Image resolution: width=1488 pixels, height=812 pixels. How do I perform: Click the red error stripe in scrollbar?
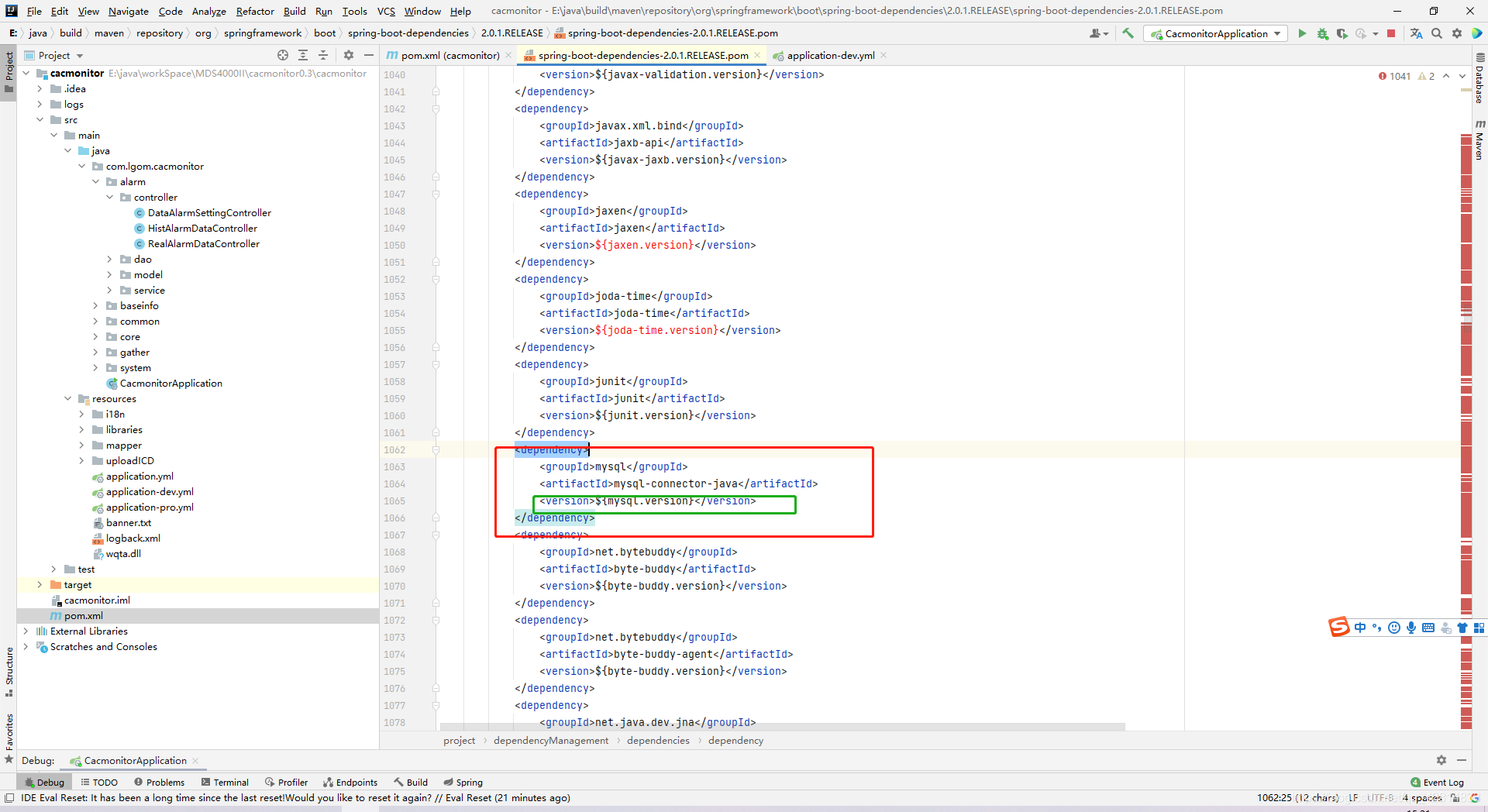click(x=1466, y=232)
